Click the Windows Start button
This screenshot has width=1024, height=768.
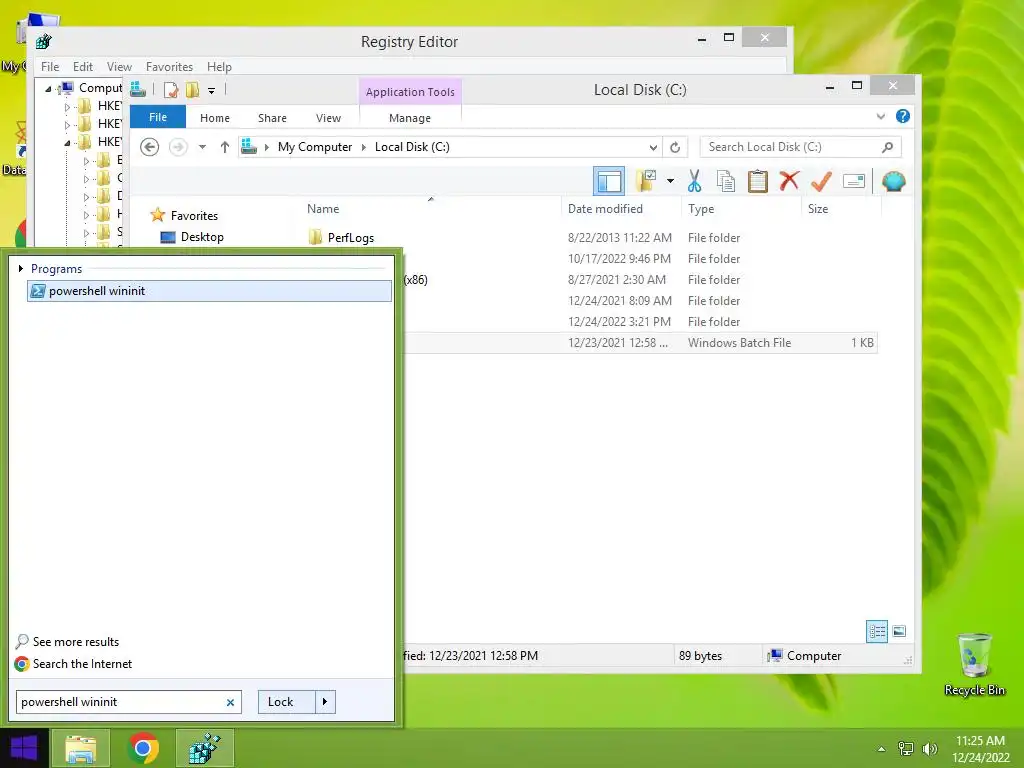(x=24, y=748)
